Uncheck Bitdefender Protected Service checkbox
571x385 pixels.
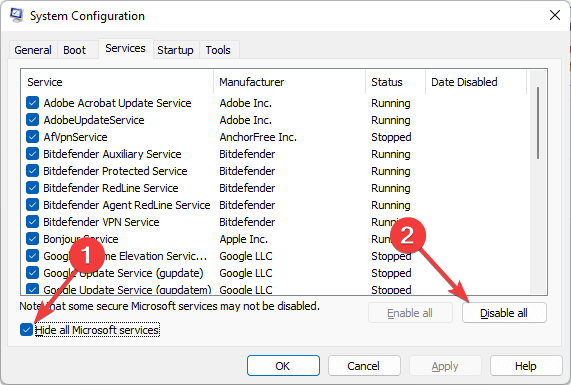(x=32, y=170)
